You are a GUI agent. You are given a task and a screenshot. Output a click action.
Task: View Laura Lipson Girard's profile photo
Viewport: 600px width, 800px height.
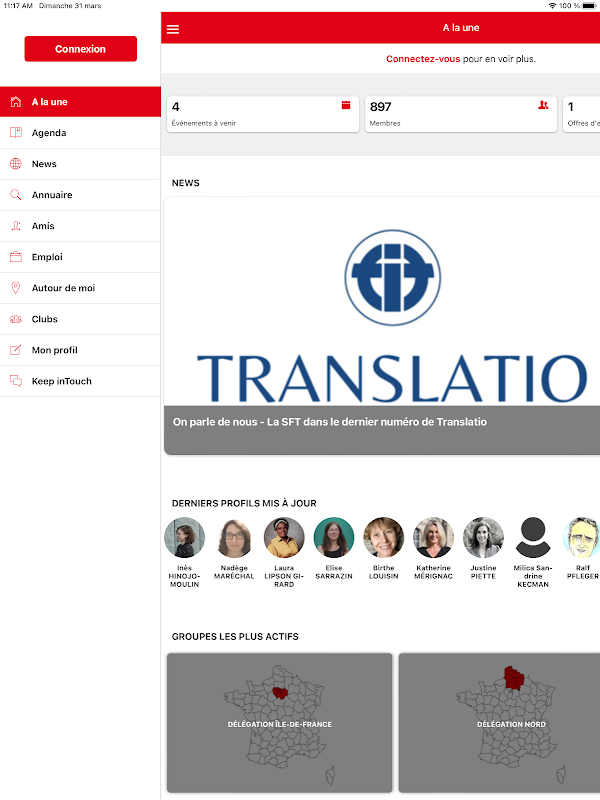coord(284,537)
